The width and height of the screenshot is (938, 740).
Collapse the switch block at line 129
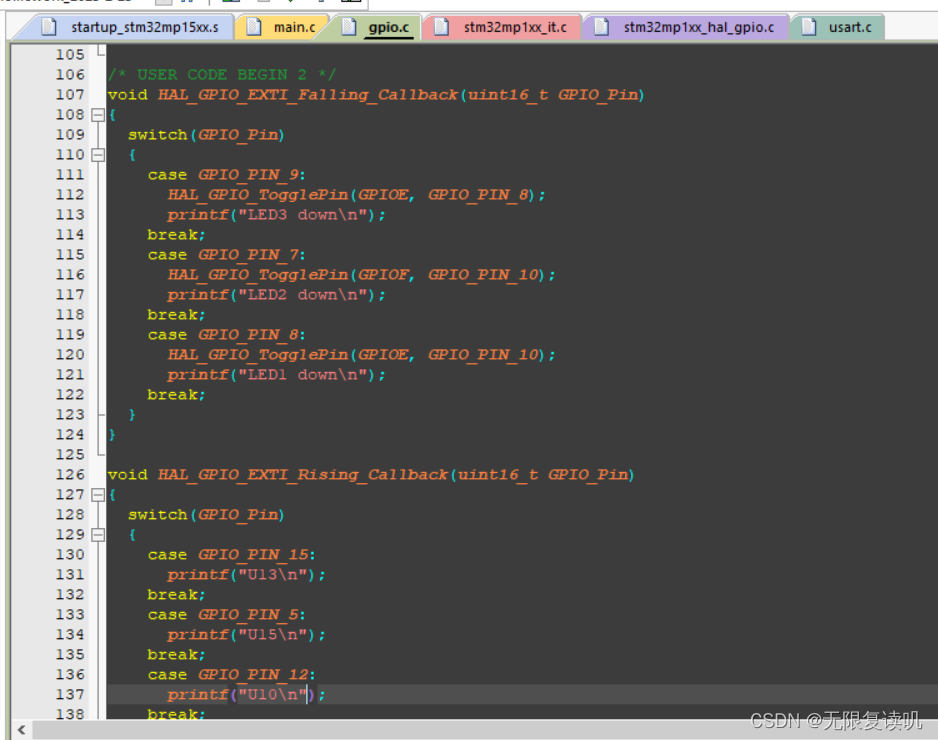click(x=98, y=535)
